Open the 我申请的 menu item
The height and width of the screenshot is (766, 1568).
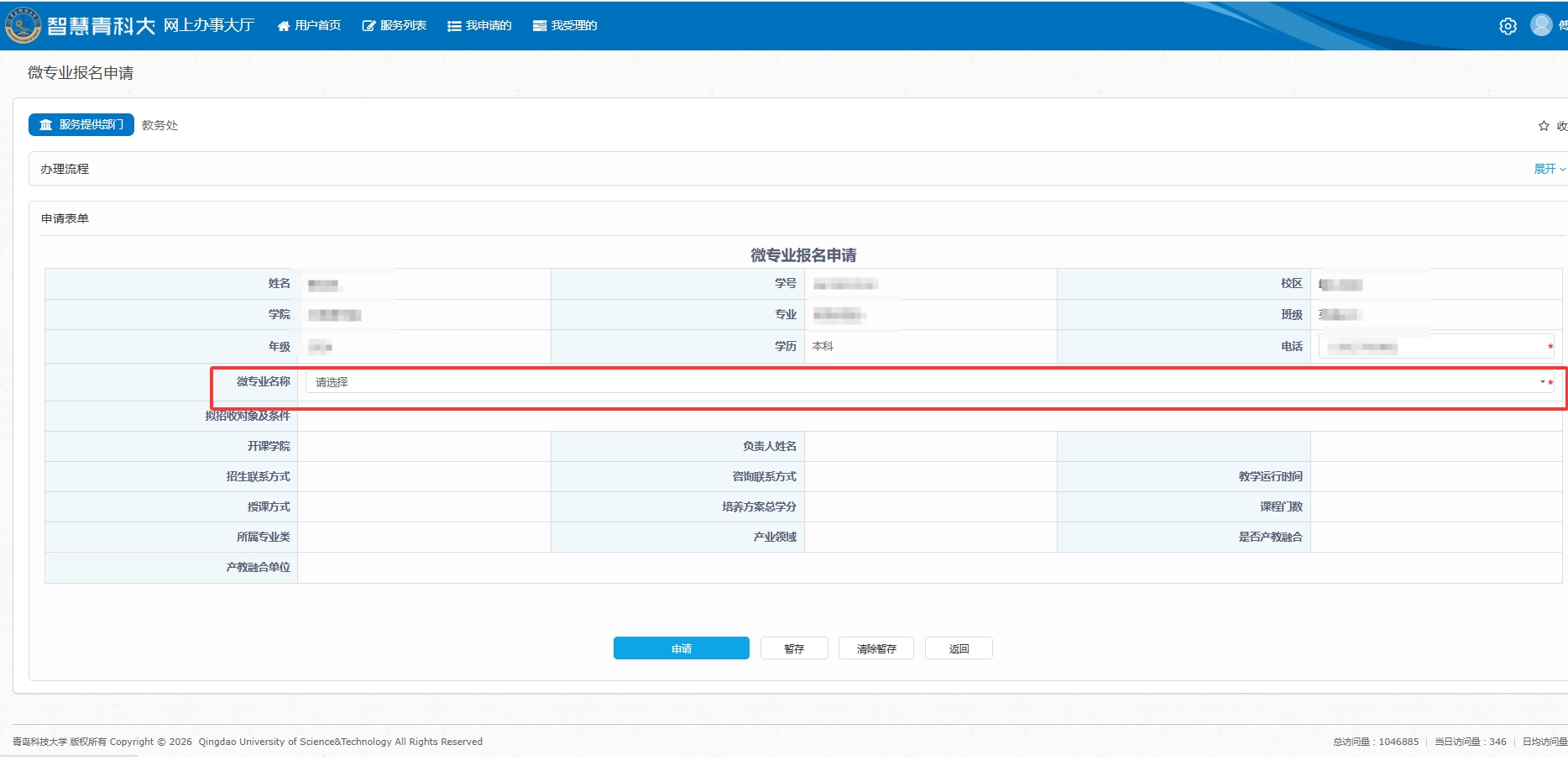pos(489,26)
